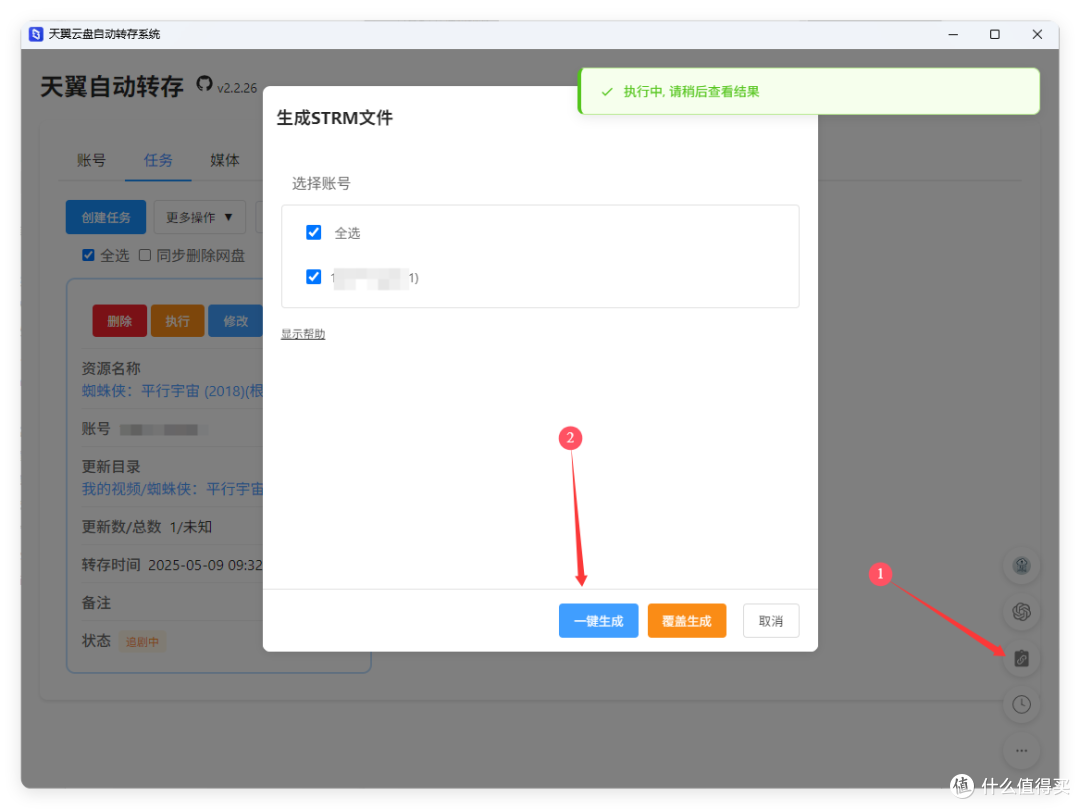Open the 显示帮助 link
Screen dimensions: 1080x809
pos(302,334)
